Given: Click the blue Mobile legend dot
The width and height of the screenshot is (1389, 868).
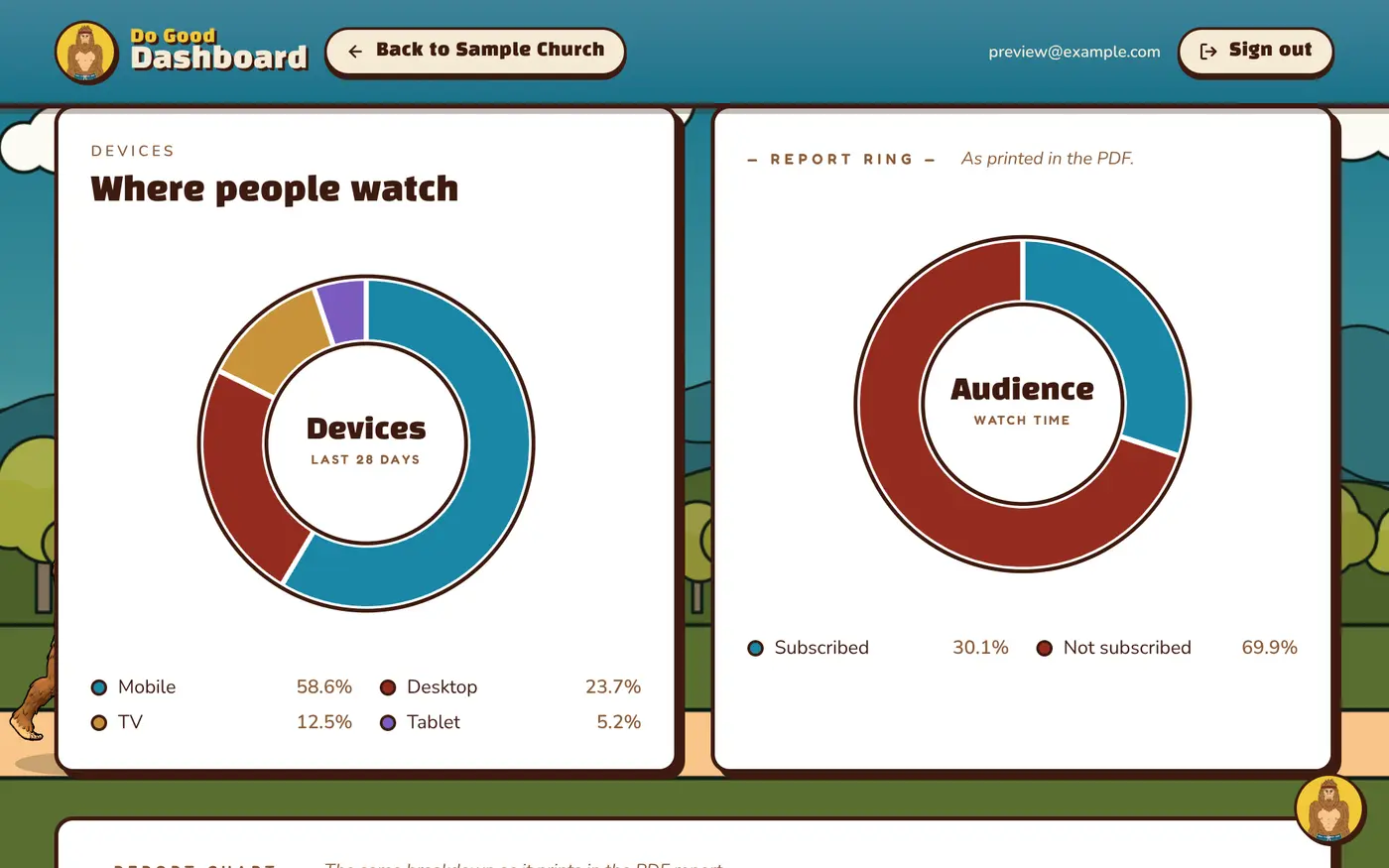Looking at the screenshot, I should click(x=99, y=687).
